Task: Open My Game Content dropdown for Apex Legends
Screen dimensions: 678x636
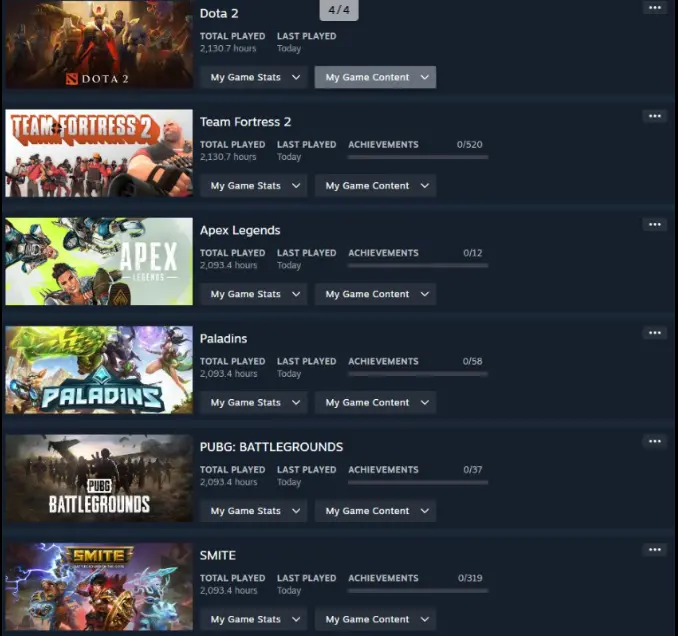Action: [x=375, y=294]
